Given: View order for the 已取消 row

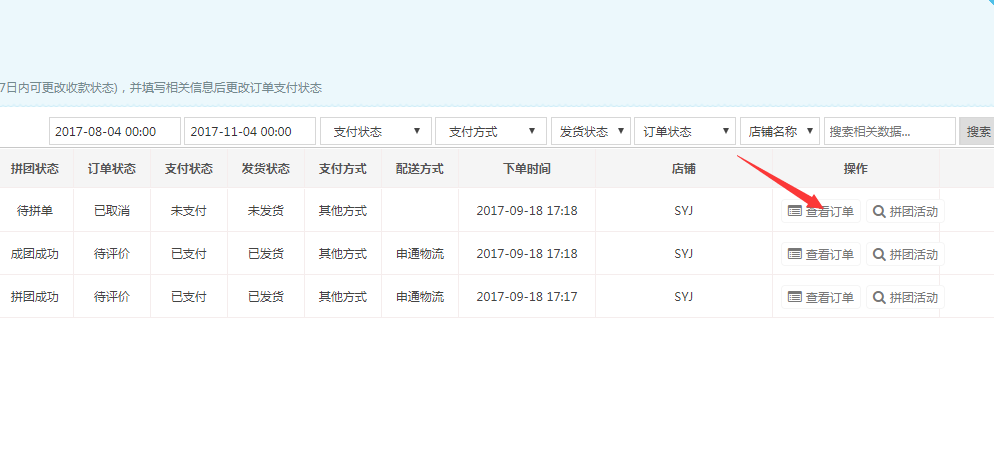Looking at the screenshot, I should [x=821, y=211].
